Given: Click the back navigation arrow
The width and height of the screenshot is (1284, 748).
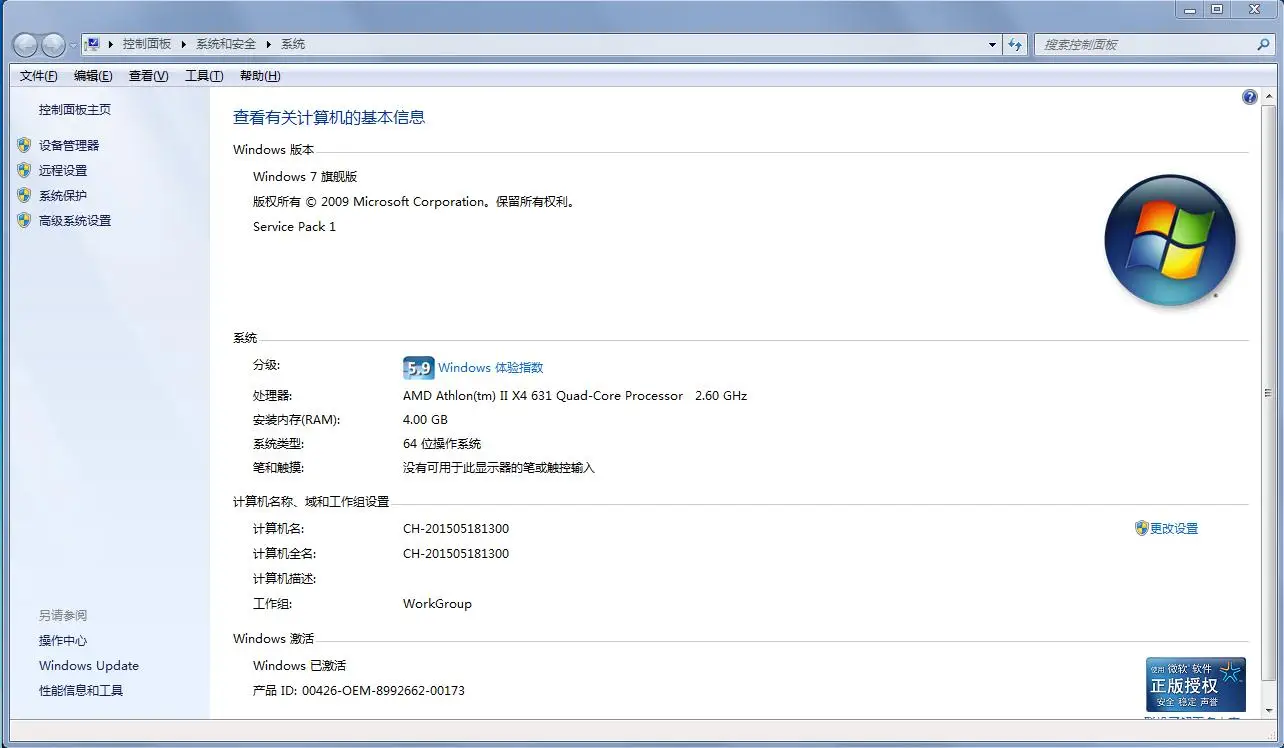Looking at the screenshot, I should tap(26, 44).
